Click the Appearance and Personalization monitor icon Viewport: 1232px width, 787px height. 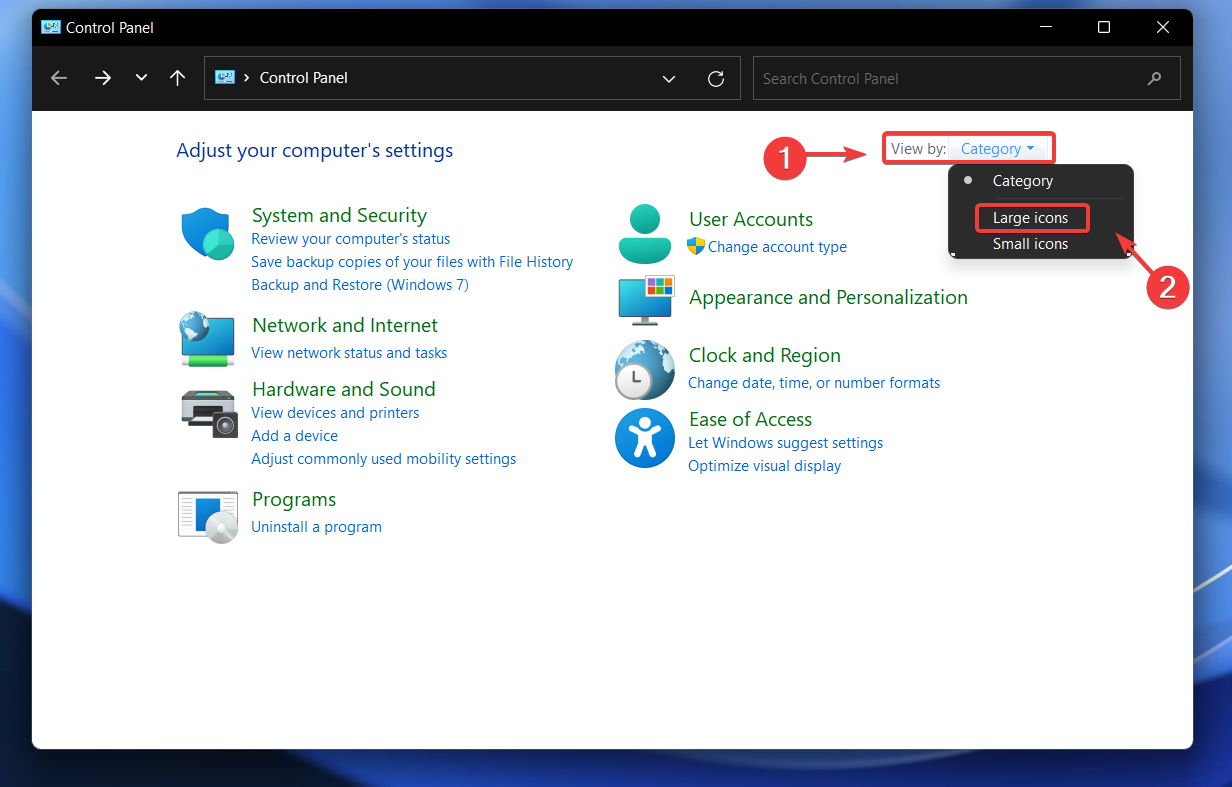(645, 300)
